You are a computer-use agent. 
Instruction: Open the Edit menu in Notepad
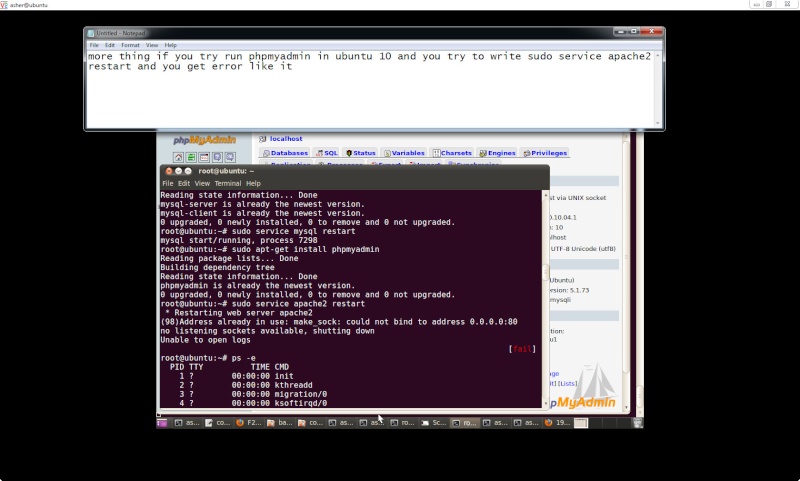tap(110, 45)
